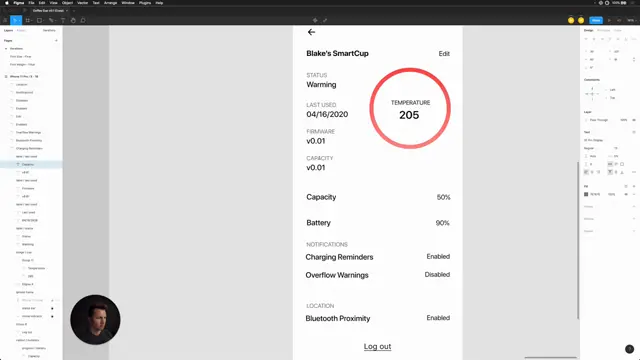Select the Comment tool

point(83,20)
